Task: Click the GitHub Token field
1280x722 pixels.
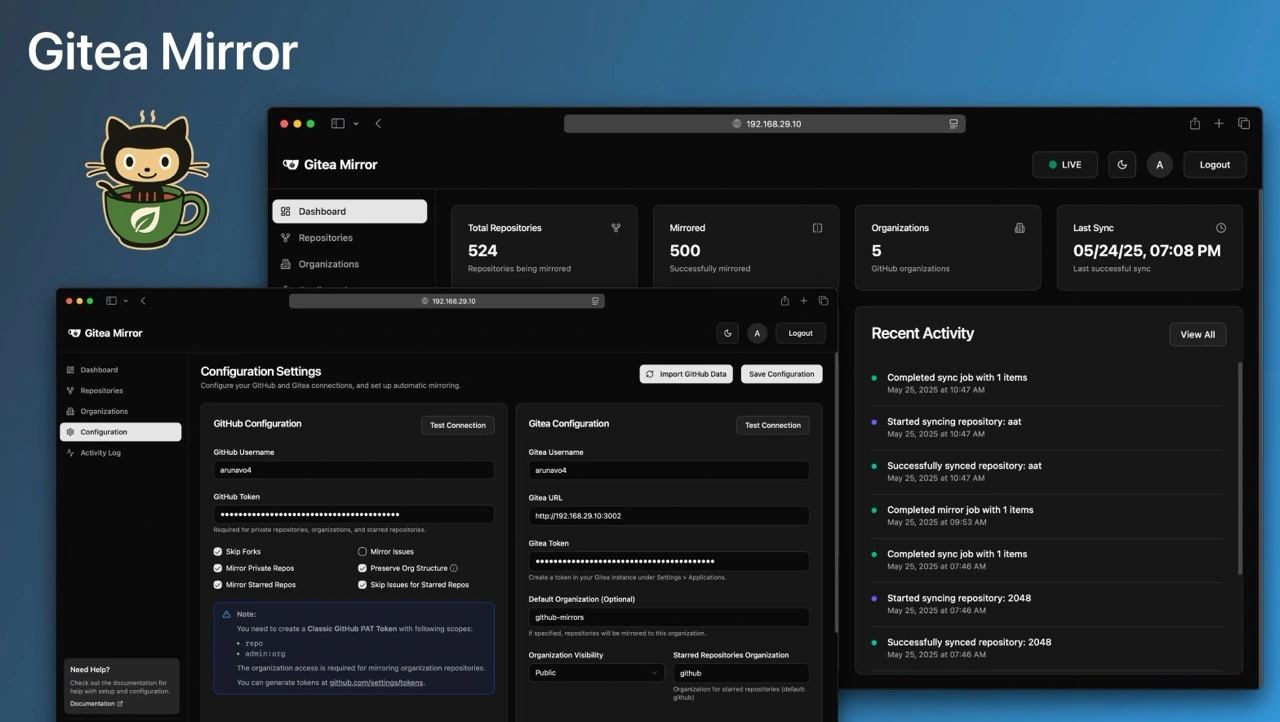Action: point(354,514)
